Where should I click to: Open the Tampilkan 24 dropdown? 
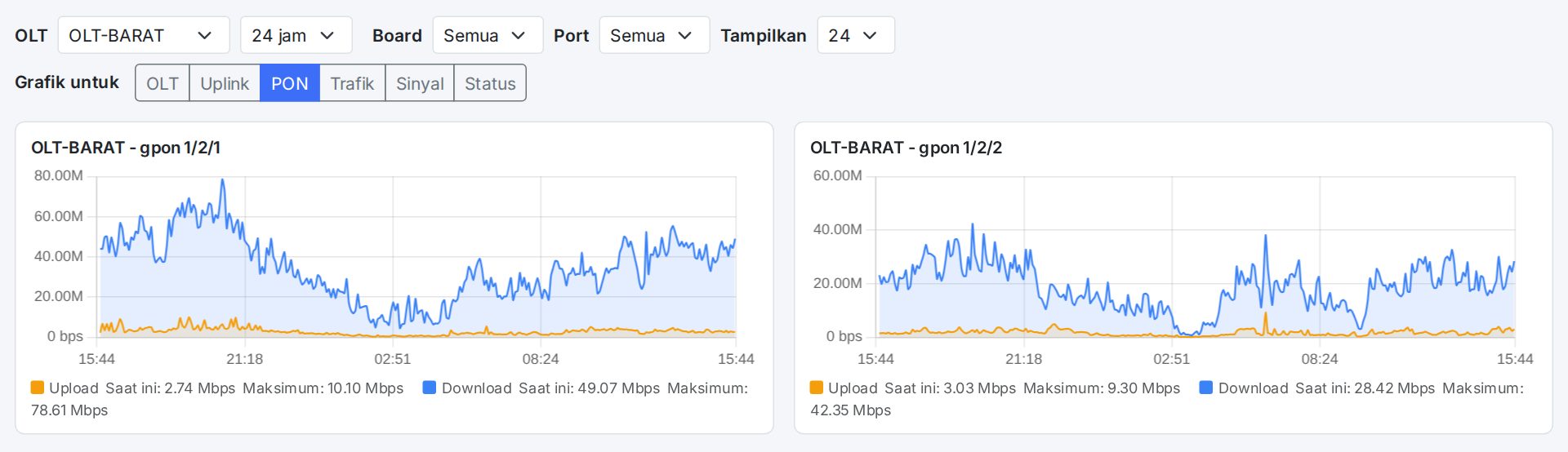pyautogui.click(x=856, y=35)
